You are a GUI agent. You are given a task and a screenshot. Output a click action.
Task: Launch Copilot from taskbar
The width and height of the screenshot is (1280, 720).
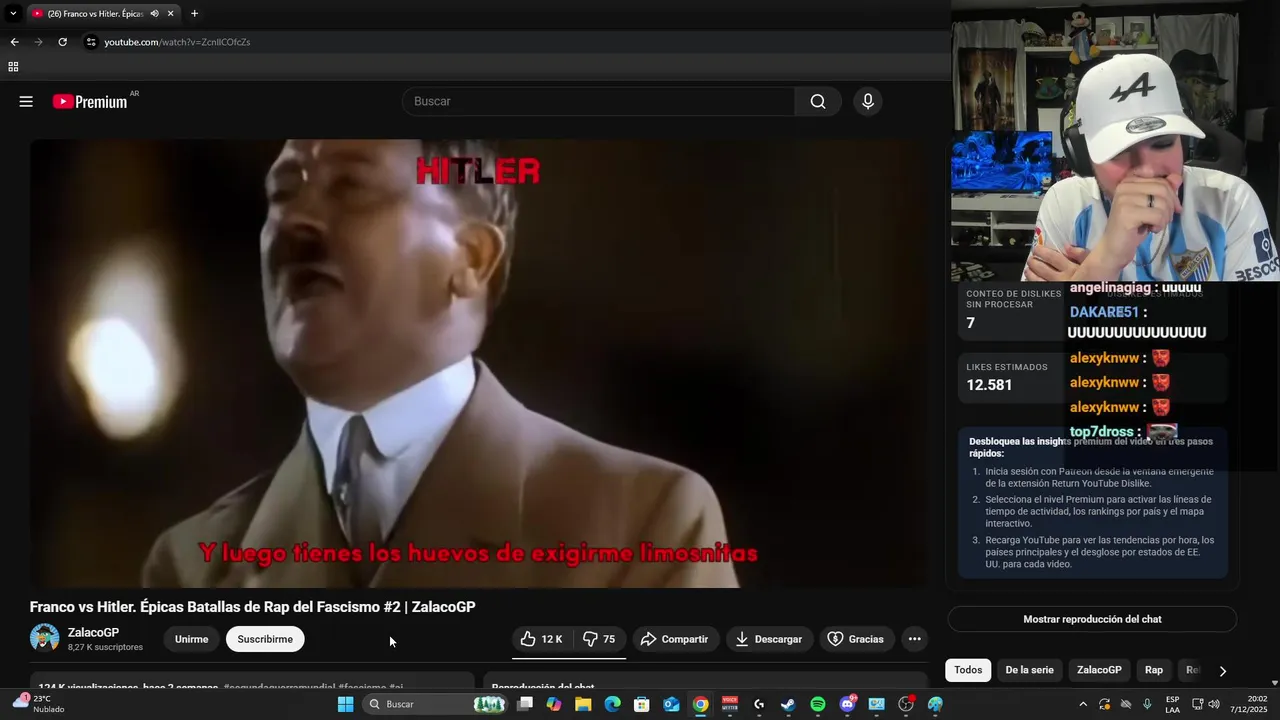pyautogui.click(x=554, y=704)
